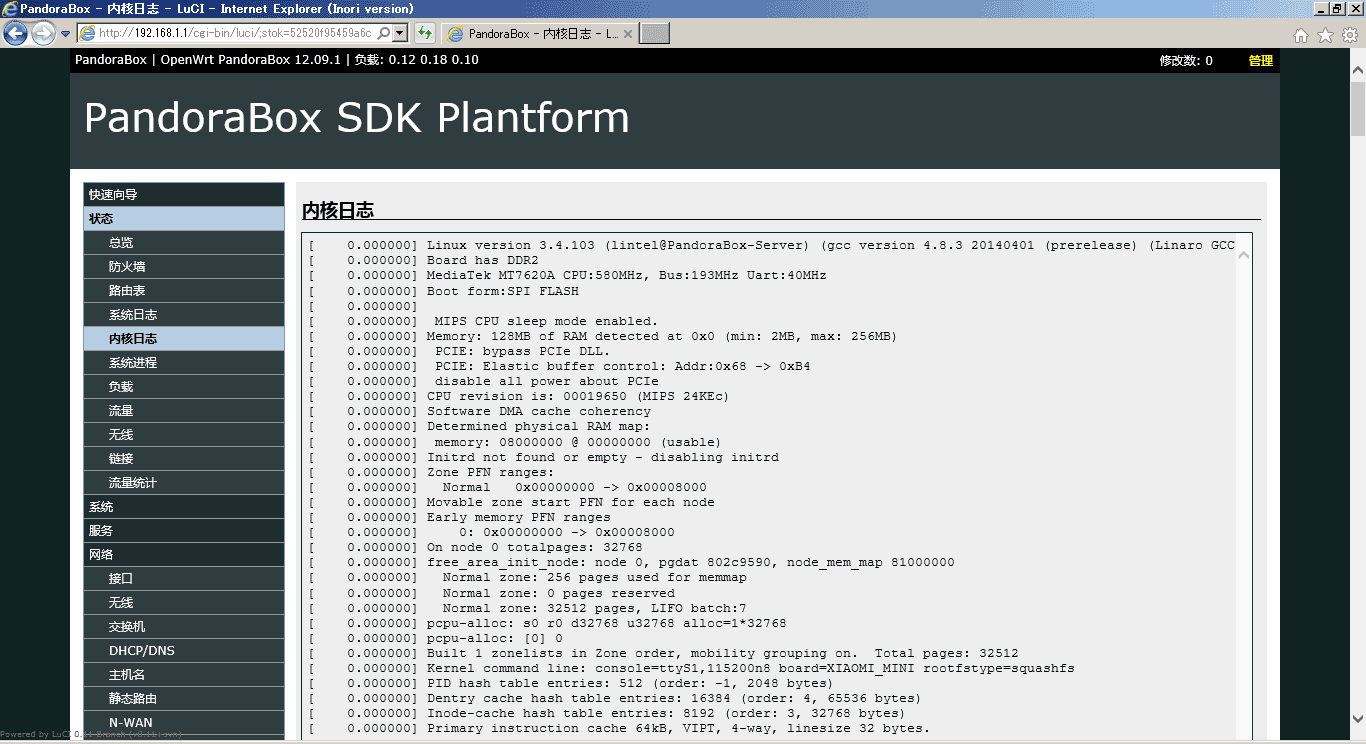
Task: Click the browser page vertical scrollbar thumb
Action: pos(1357,108)
